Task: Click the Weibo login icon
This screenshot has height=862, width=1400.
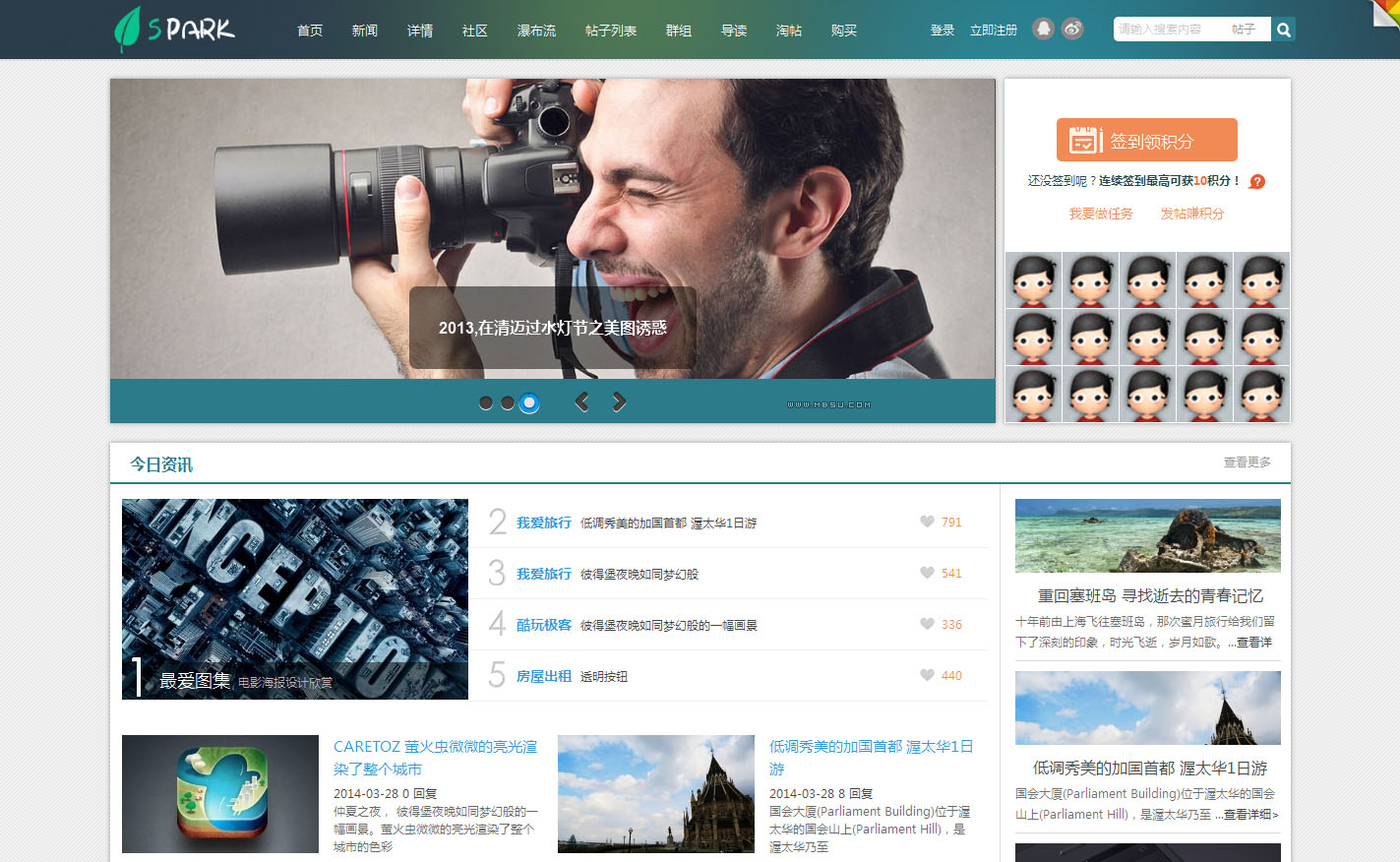Action: [1071, 29]
